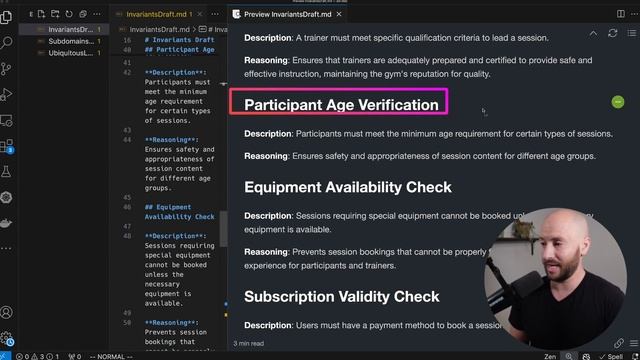Open the Extensions view
The width and height of the screenshot is (640, 360).
(x=7, y=146)
